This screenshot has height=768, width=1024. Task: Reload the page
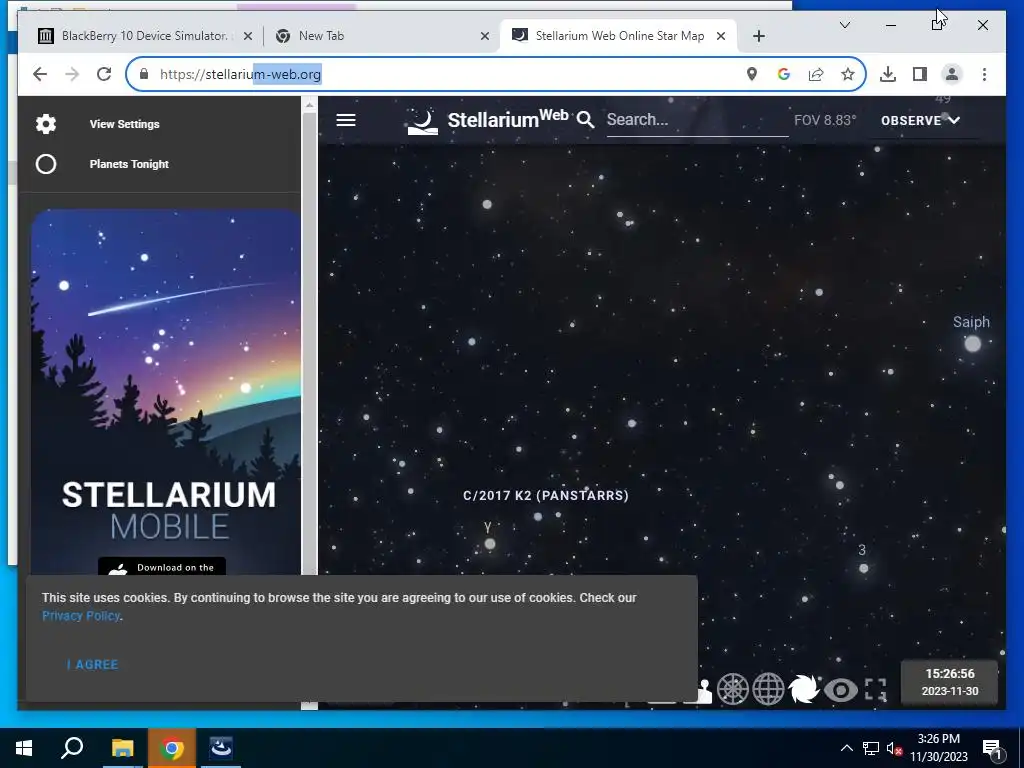[104, 74]
